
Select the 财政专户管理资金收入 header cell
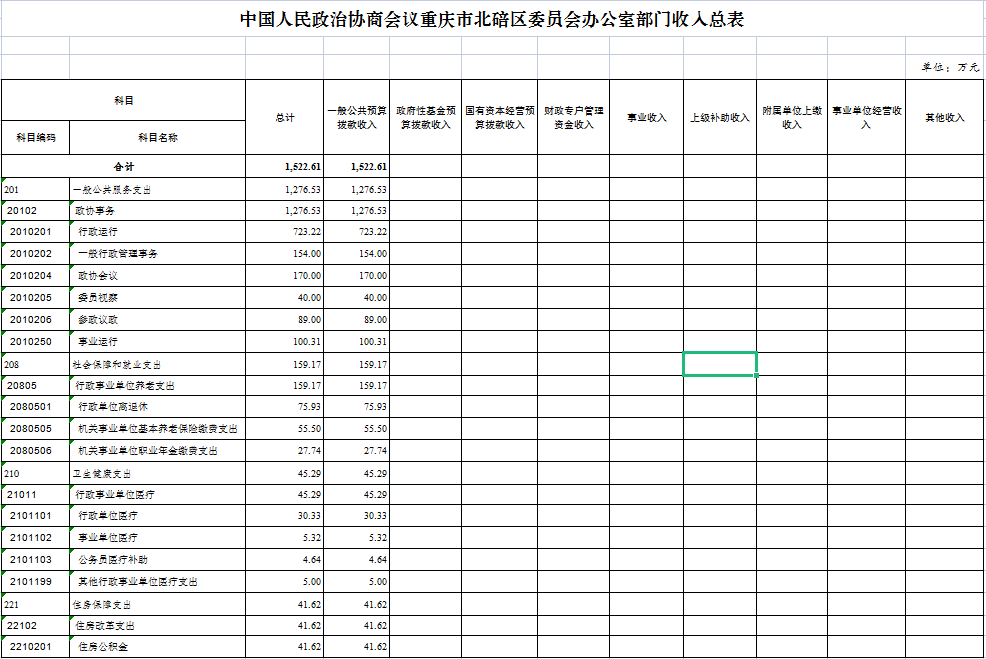(573, 117)
